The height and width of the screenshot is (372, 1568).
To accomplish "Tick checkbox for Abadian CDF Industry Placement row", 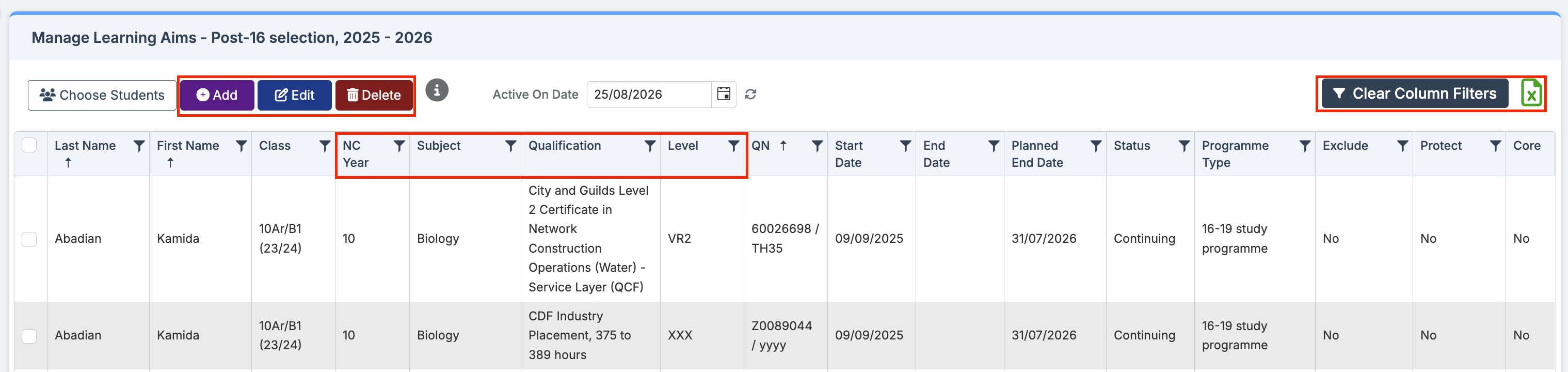I will click(29, 335).
